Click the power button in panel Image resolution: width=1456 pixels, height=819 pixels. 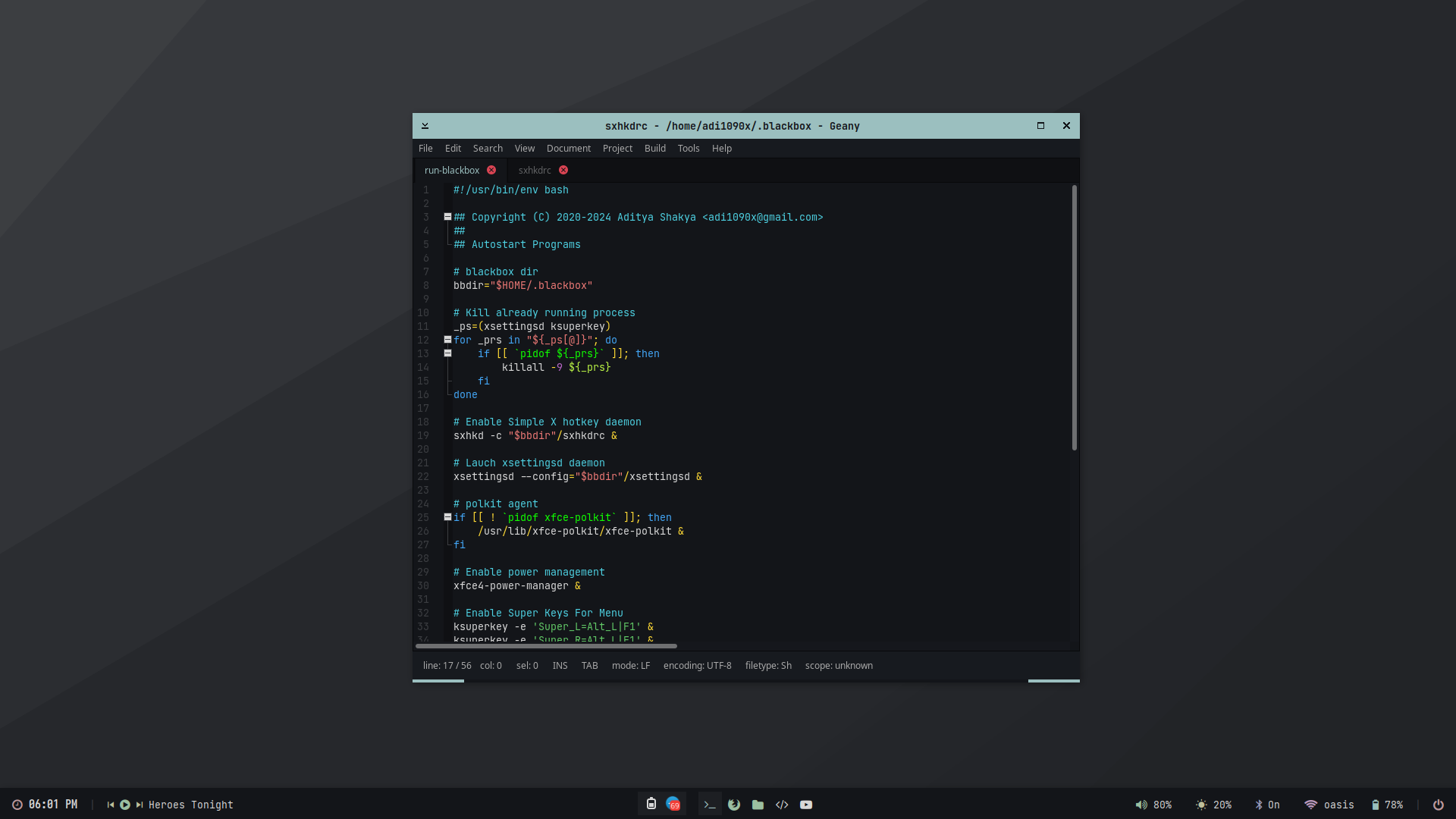(1438, 805)
